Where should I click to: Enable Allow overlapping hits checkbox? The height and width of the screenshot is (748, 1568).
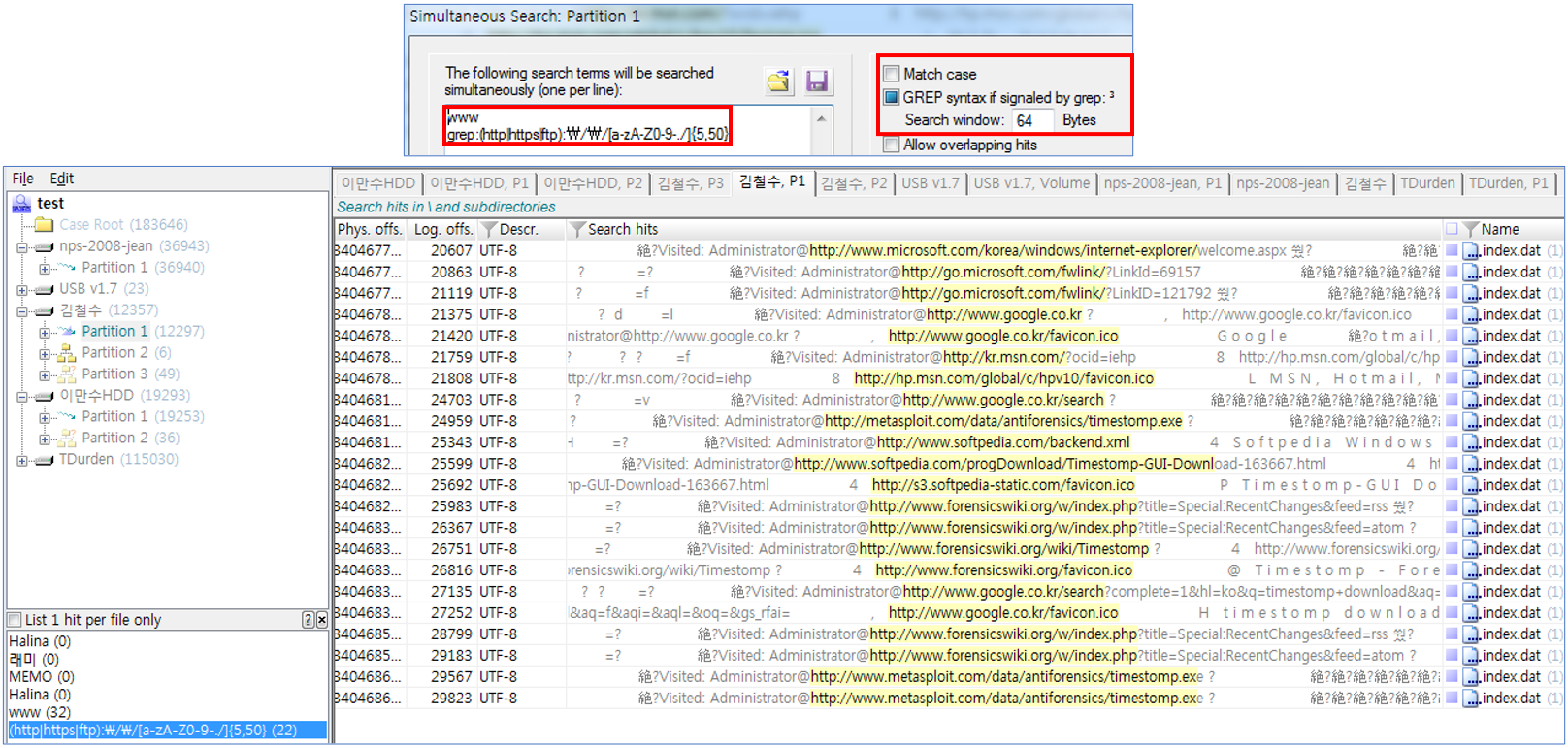point(892,145)
